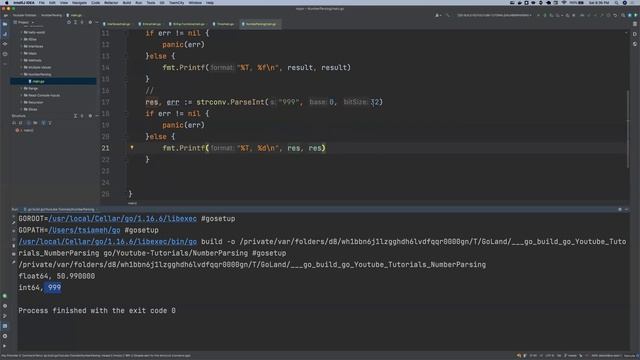Open the Window menu

(195, 3)
